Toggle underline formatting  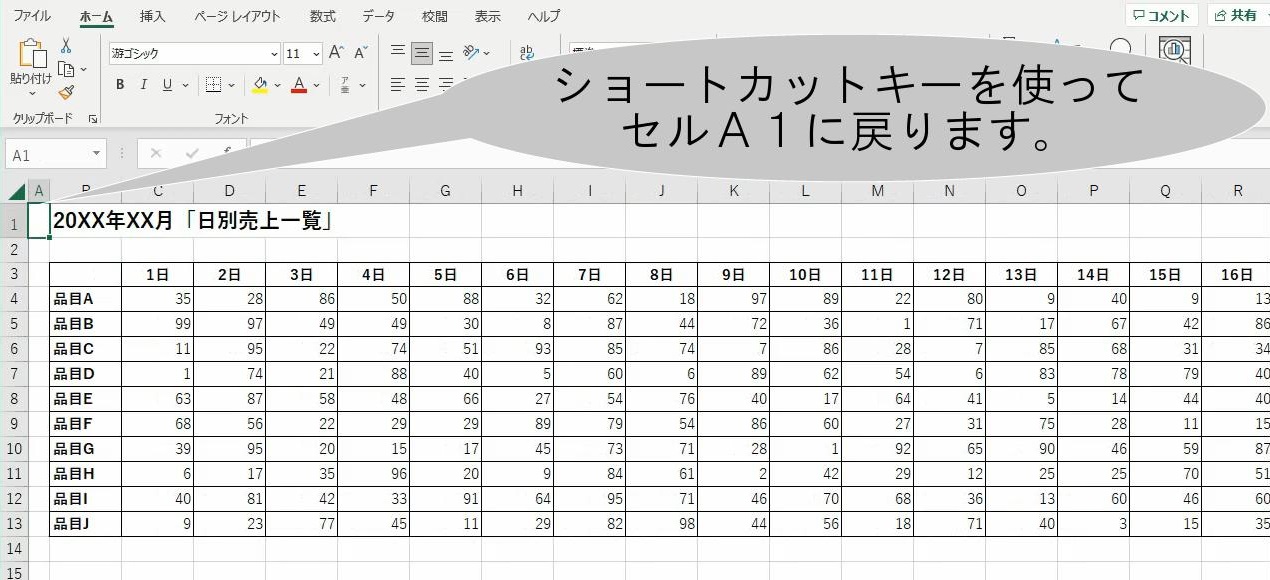(x=167, y=84)
